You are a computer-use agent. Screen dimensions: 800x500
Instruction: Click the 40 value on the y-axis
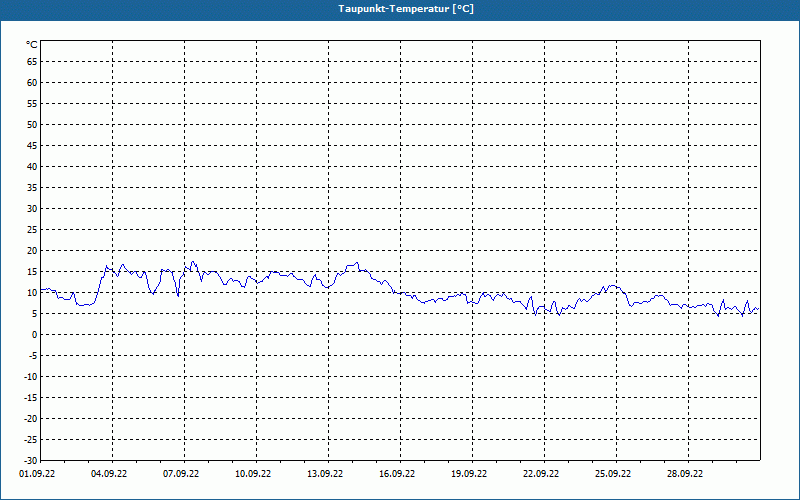pos(32,167)
